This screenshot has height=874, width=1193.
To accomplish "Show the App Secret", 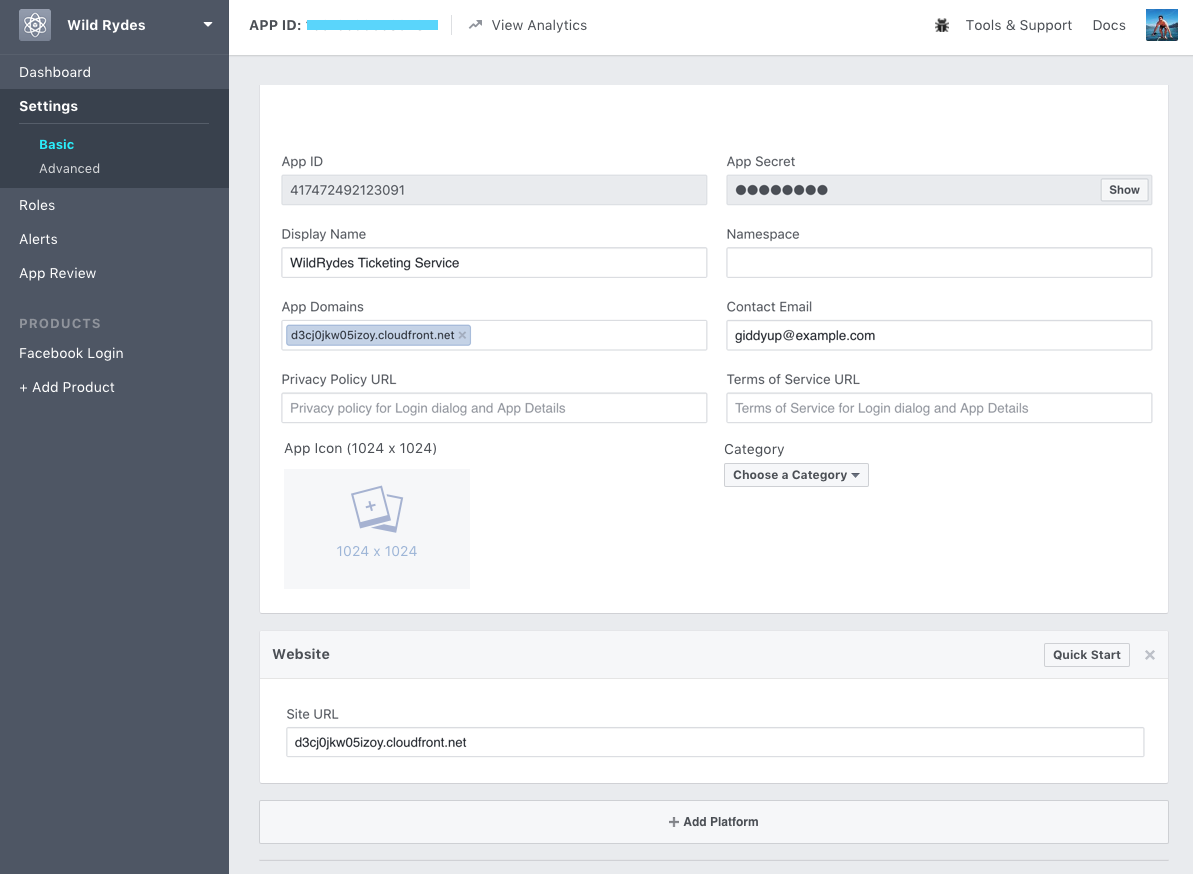I will (1124, 190).
